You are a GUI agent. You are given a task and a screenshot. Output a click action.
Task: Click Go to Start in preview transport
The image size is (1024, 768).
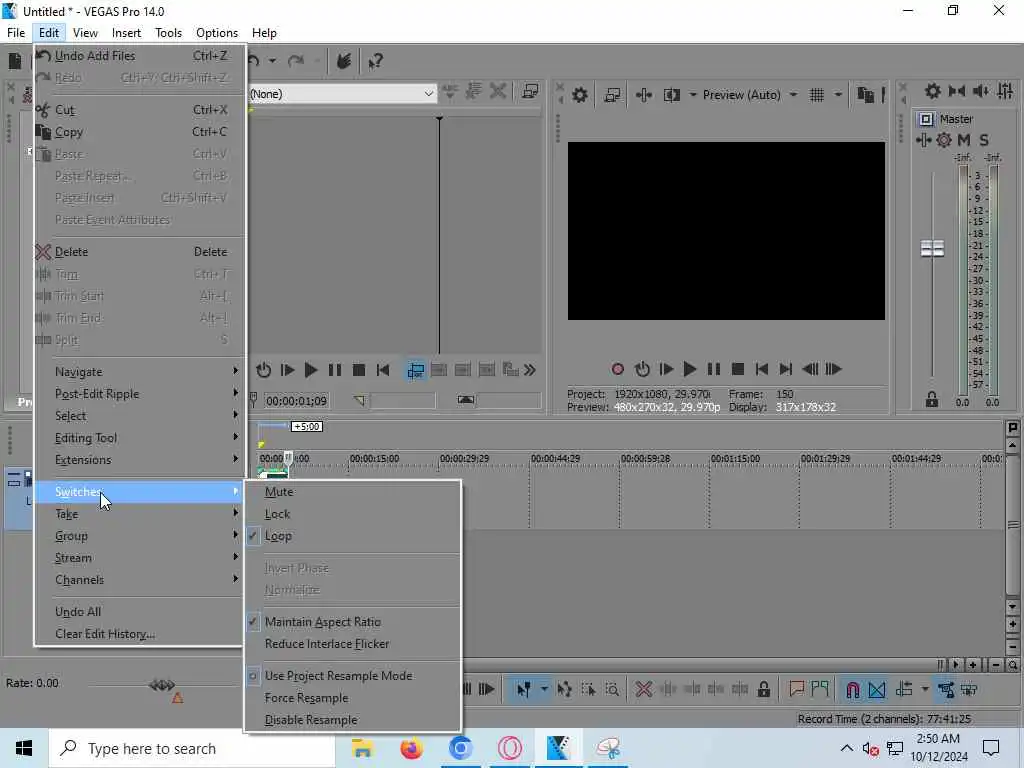click(x=761, y=370)
